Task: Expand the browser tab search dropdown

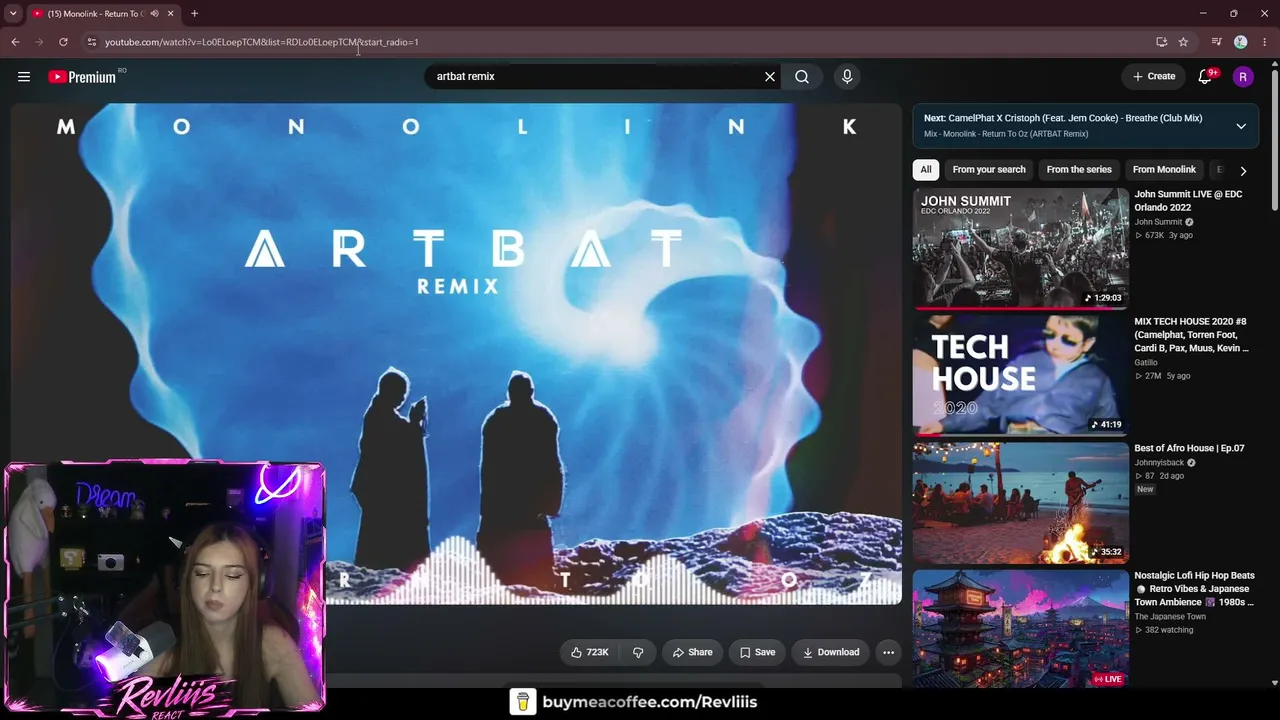Action: (x=13, y=14)
